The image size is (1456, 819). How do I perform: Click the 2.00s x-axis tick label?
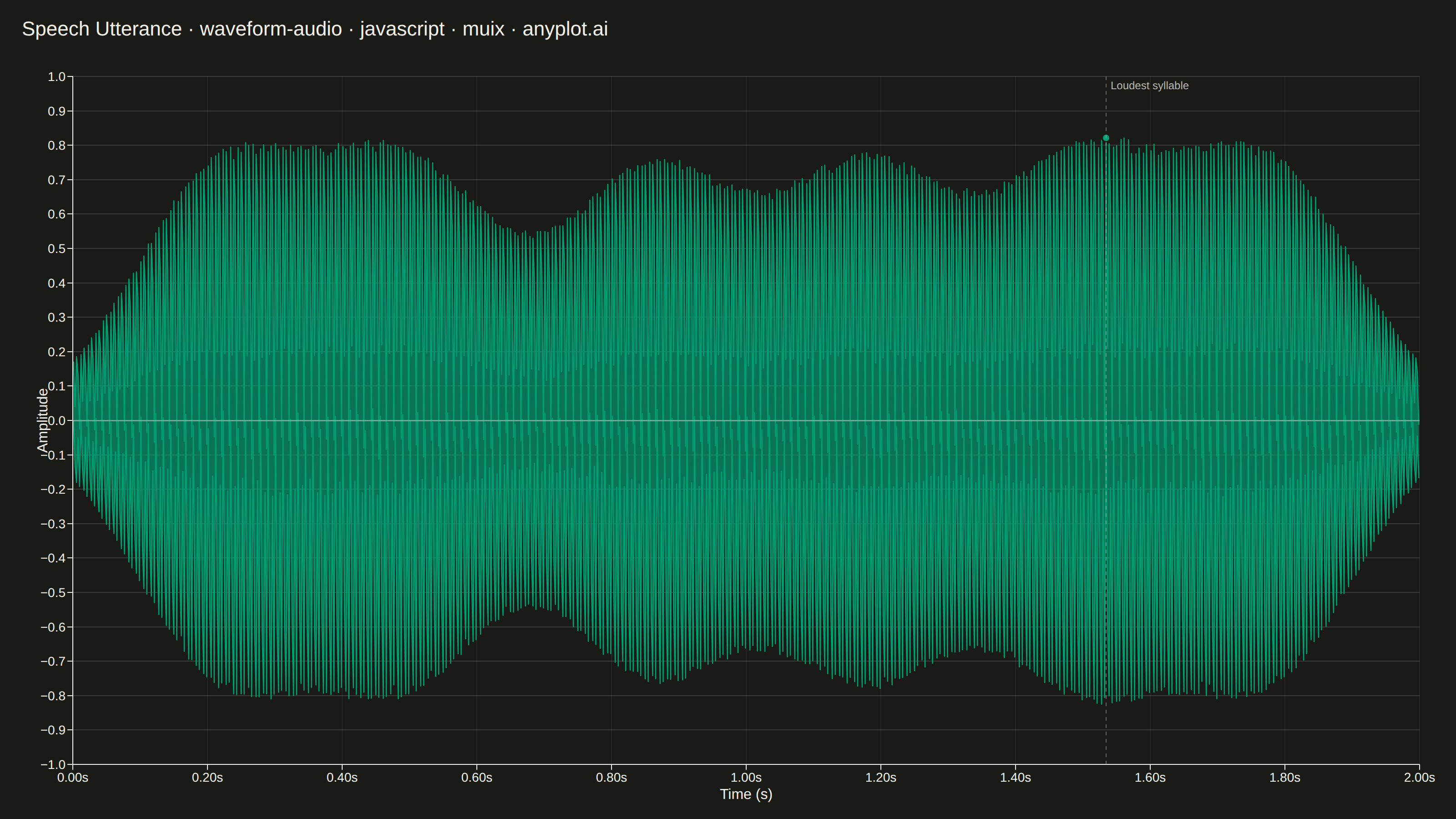[1419, 778]
